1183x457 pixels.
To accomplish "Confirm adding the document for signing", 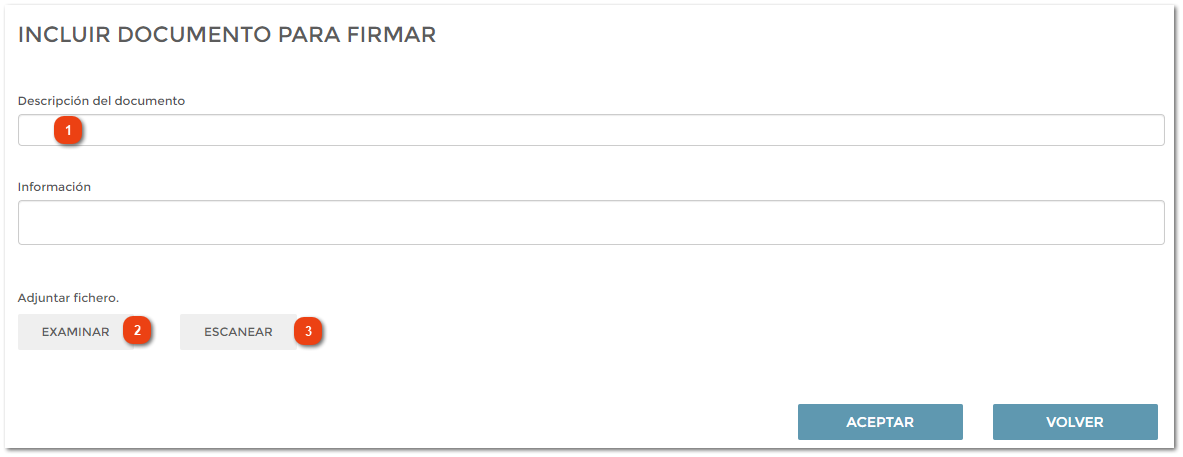I will [x=880, y=422].
